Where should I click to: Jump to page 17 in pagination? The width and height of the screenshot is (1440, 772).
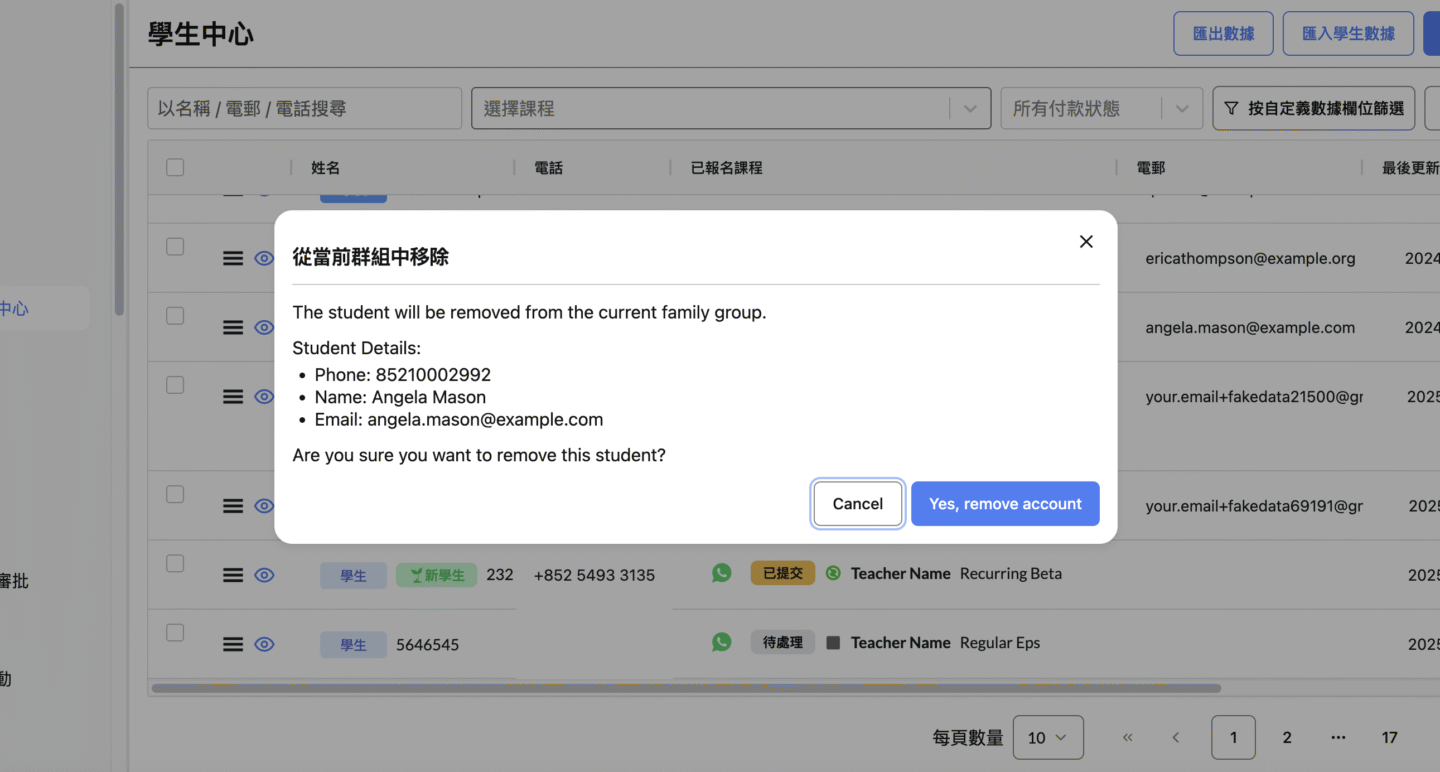(x=1389, y=738)
